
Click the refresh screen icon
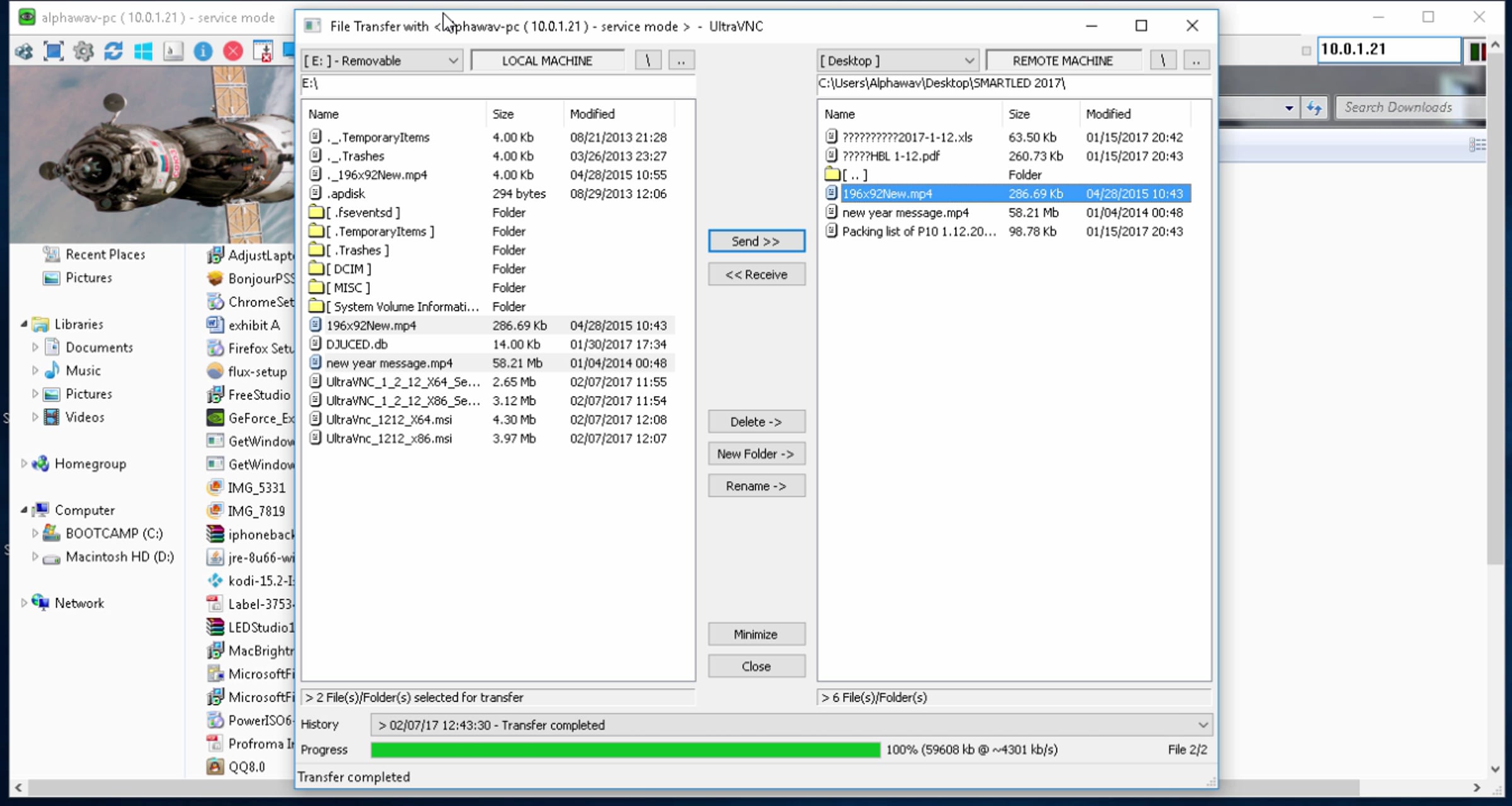click(x=113, y=51)
